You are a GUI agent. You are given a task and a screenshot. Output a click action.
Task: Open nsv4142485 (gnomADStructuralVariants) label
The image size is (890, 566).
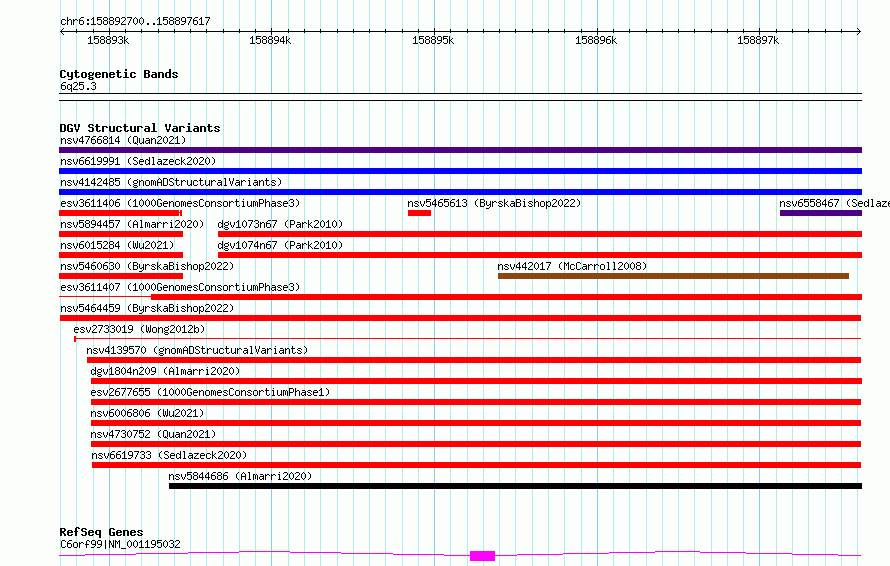click(x=171, y=182)
